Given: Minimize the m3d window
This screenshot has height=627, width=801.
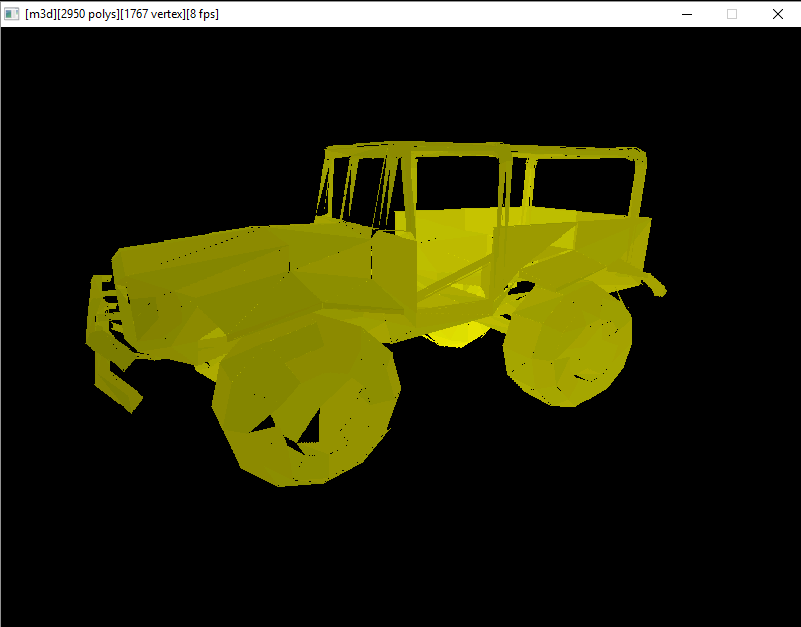Looking at the screenshot, I should [x=687, y=14].
